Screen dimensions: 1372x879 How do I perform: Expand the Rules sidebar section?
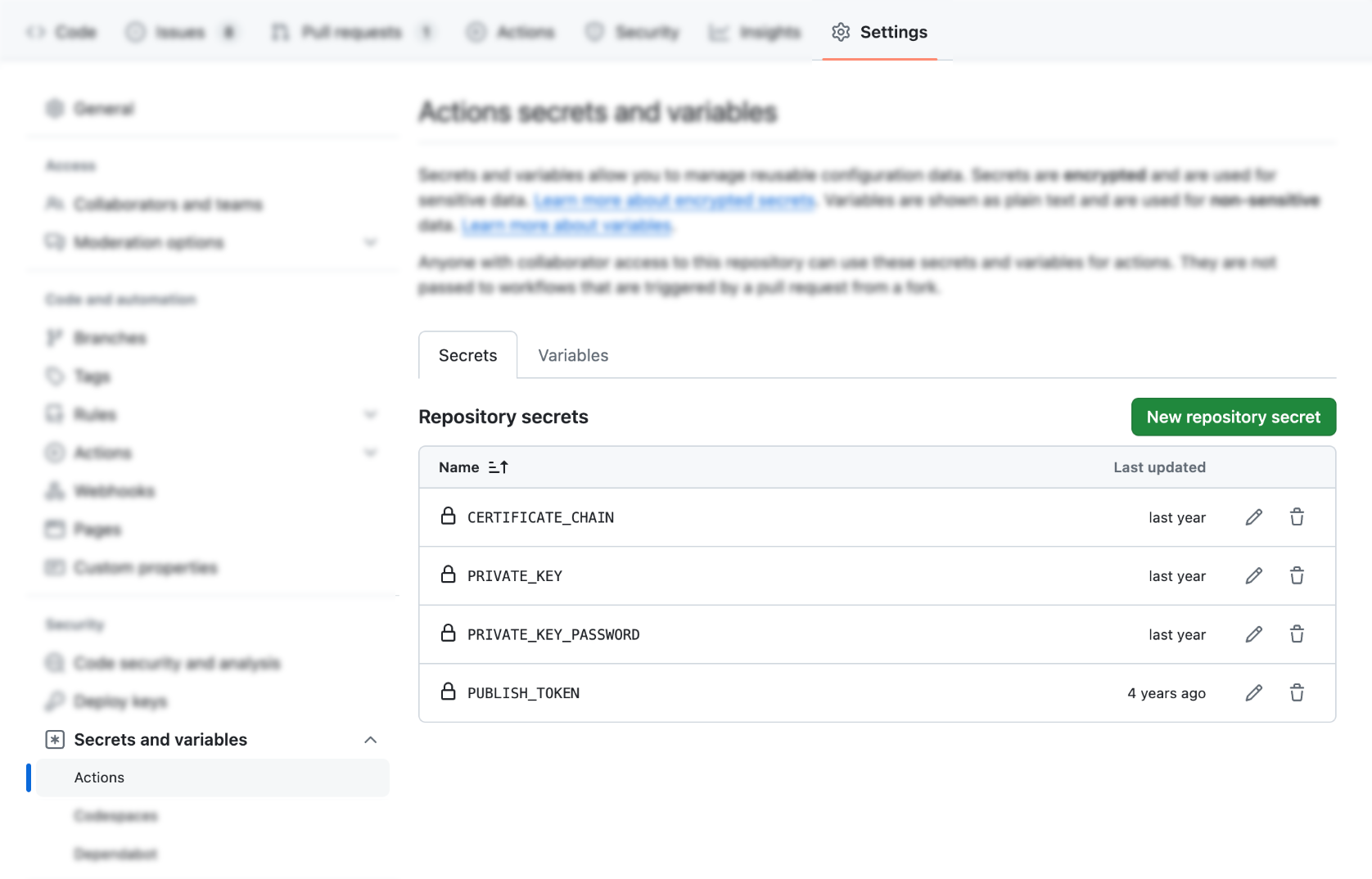(370, 415)
